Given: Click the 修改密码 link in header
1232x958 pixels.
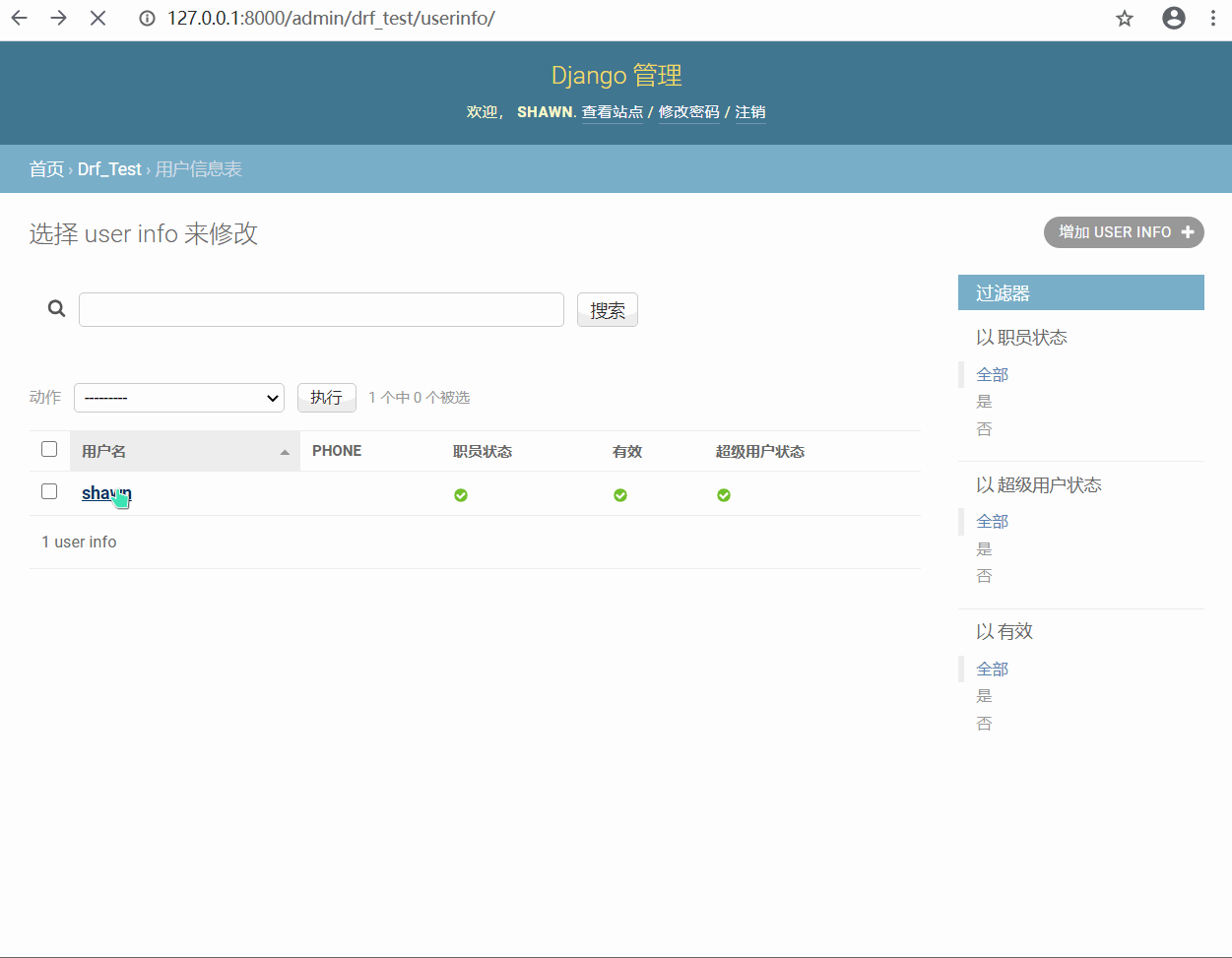Looking at the screenshot, I should point(688,112).
